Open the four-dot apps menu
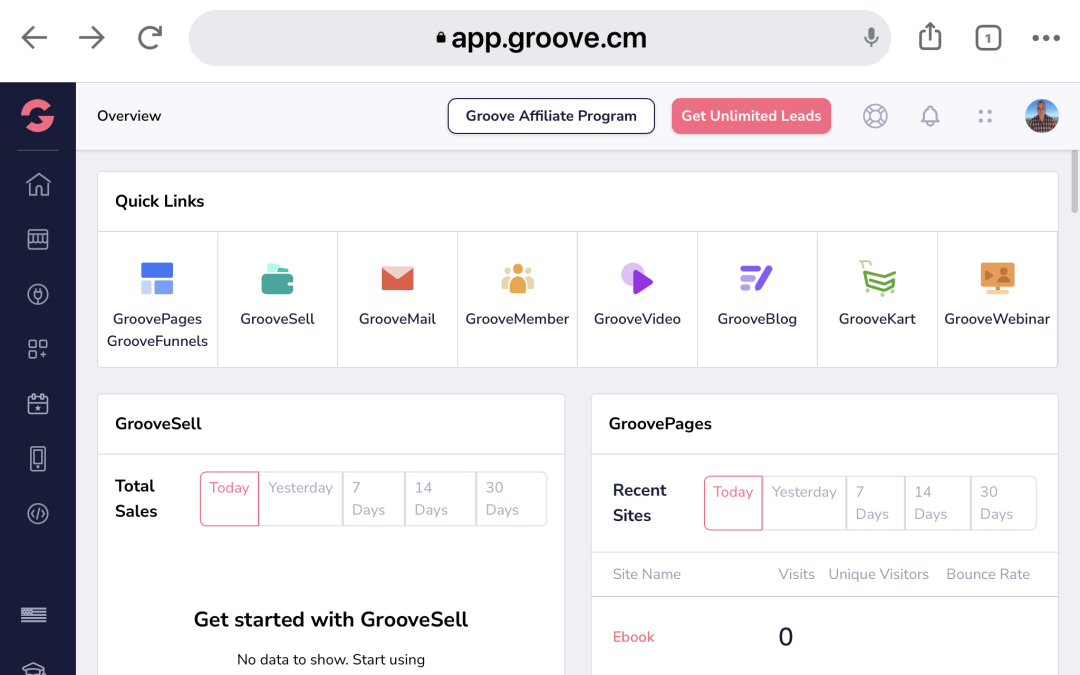 click(985, 116)
